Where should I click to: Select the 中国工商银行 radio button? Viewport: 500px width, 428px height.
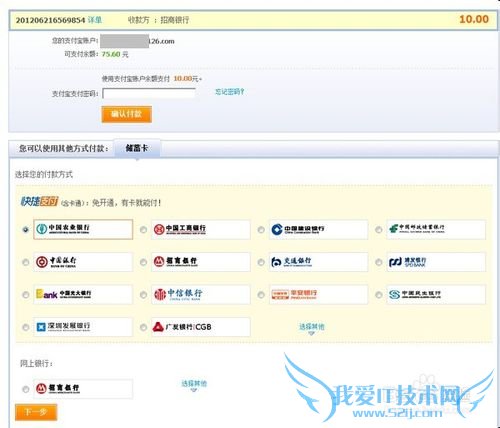click(x=143, y=230)
